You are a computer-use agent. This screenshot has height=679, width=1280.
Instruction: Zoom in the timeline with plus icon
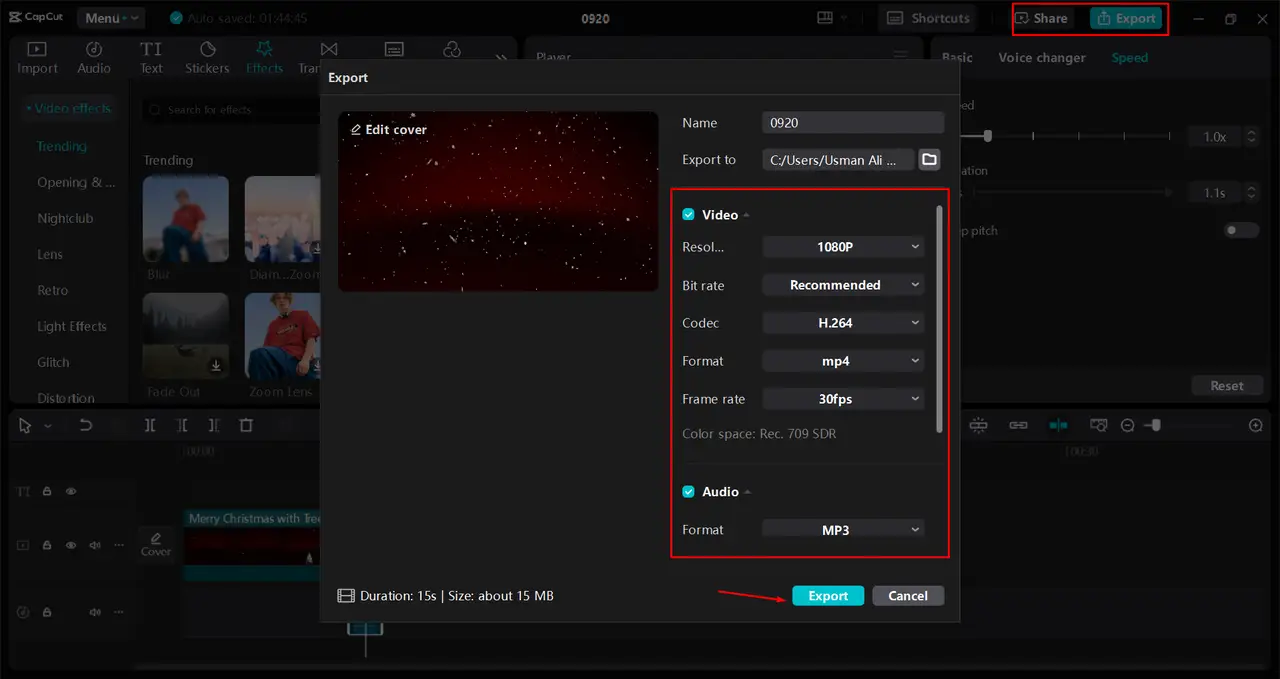click(x=1256, y=425)
